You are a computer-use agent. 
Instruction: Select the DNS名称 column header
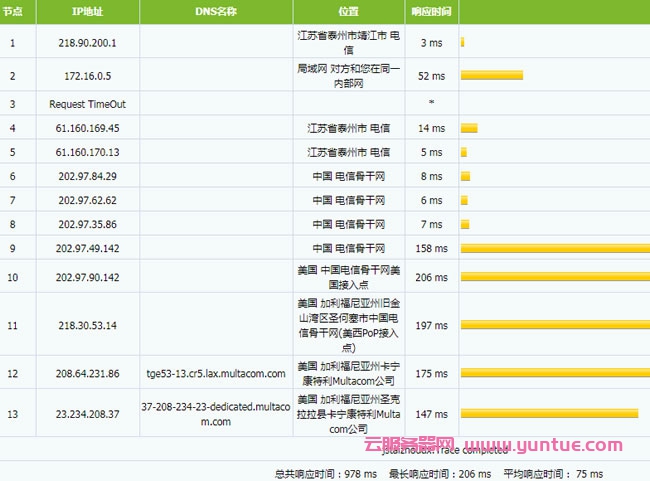pos(216,12)
